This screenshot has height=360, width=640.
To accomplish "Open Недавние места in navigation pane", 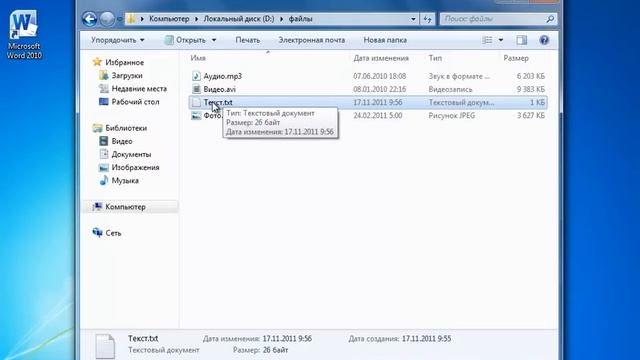I will (x=139, y=89).
